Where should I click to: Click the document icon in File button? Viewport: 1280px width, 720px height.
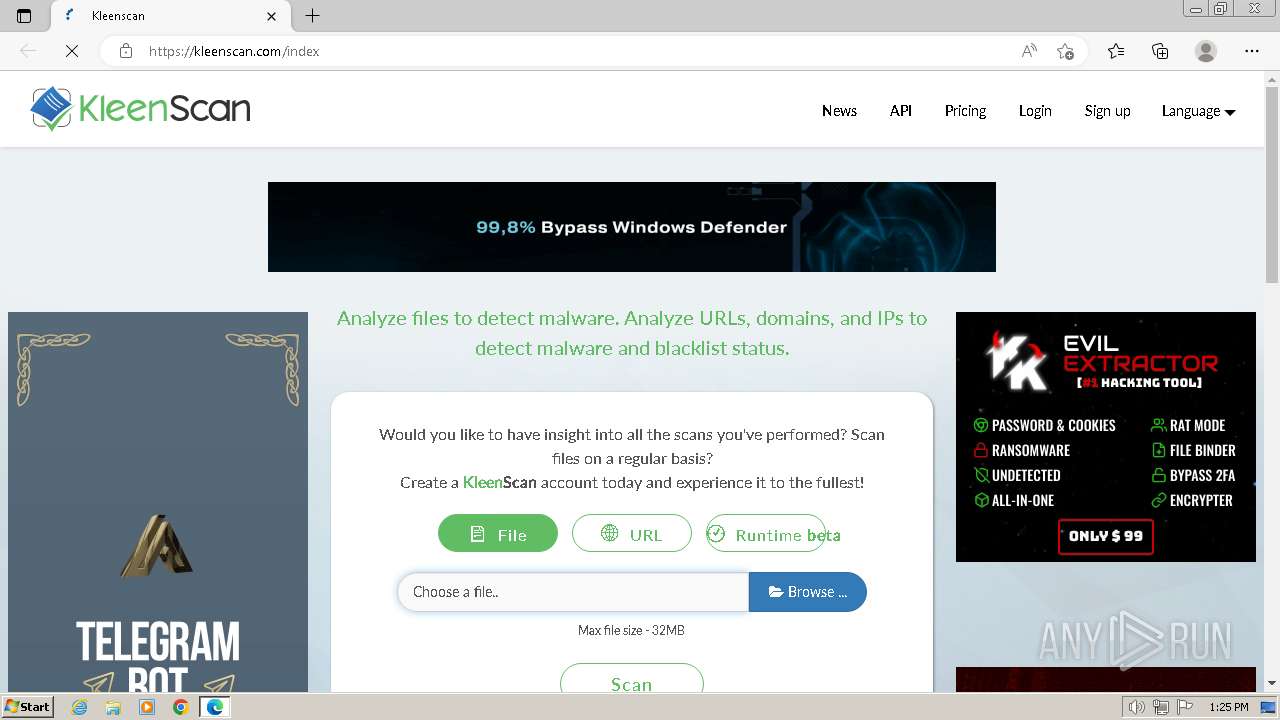click(x=478, y=534)
